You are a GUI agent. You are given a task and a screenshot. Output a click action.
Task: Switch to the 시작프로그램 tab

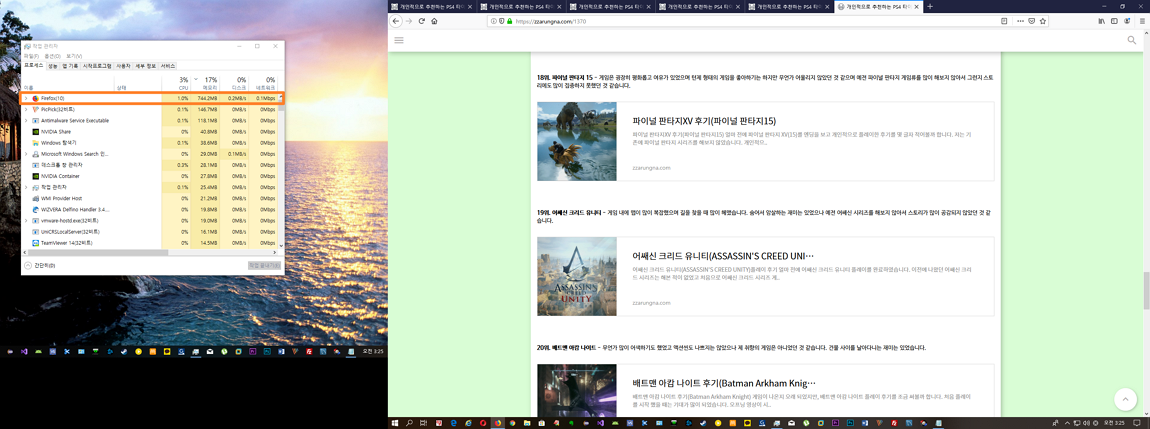pos(98,66)
